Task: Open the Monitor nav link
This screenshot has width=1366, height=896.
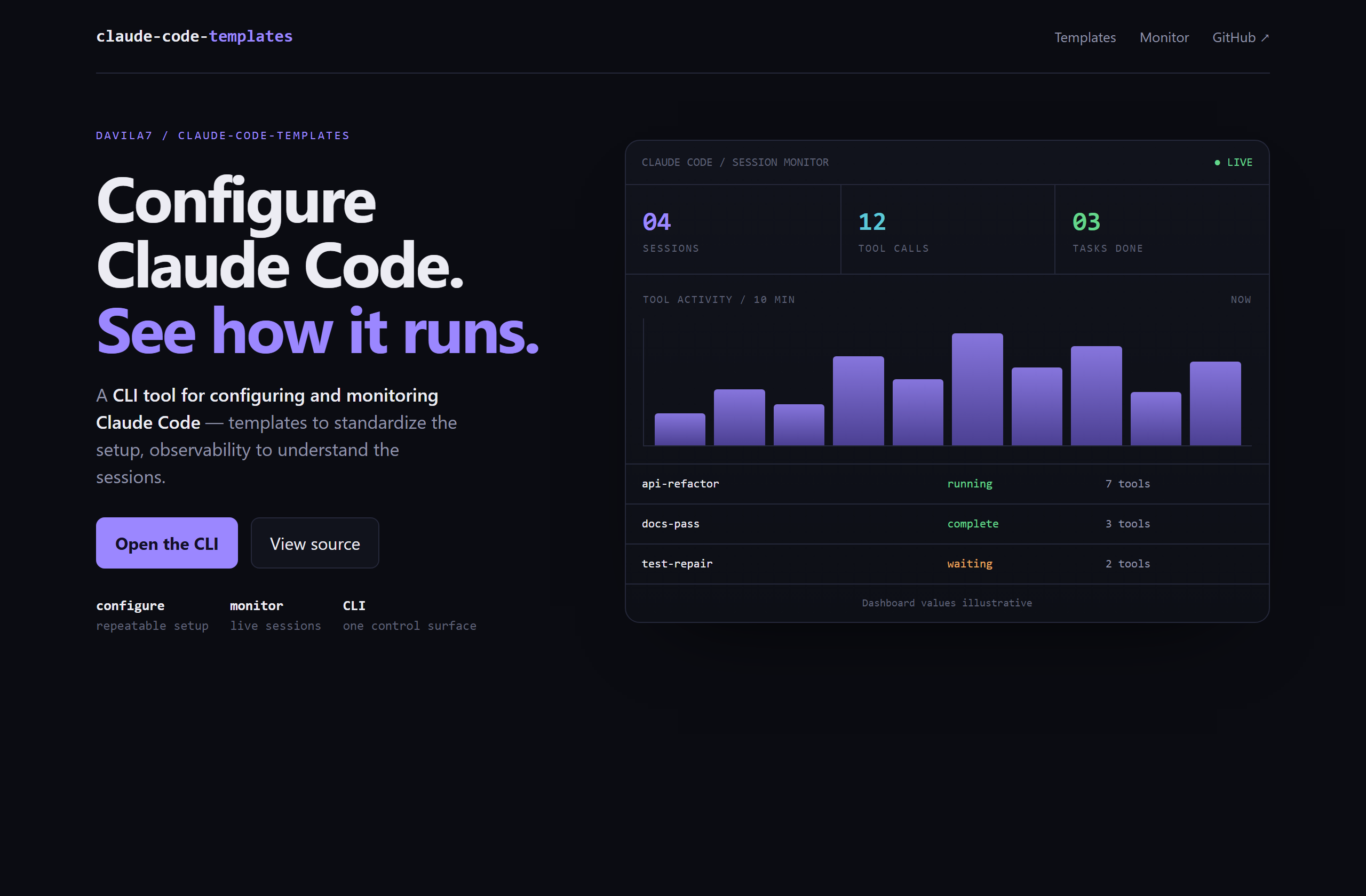Action: click(x=1164, y=37)
